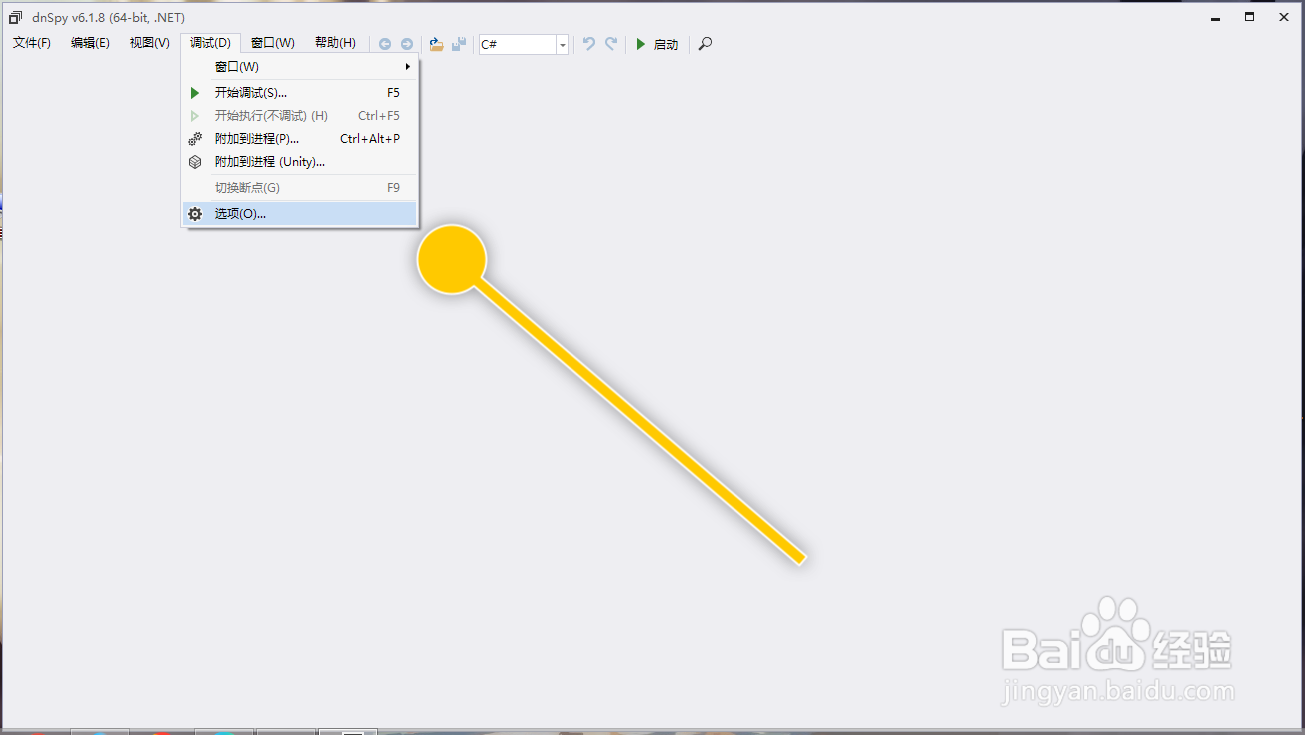Select 附加到进程(P)... menu entry
The width and height of the screenshot is (1305, 735).
coord(300,139)
